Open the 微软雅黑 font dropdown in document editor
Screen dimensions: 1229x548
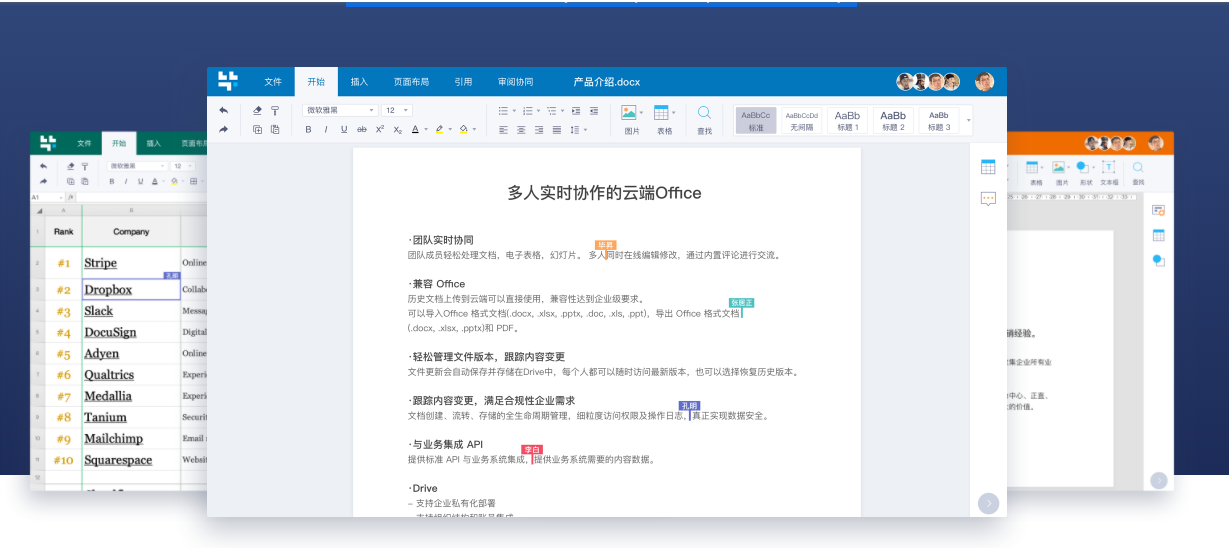pos(340,110)
